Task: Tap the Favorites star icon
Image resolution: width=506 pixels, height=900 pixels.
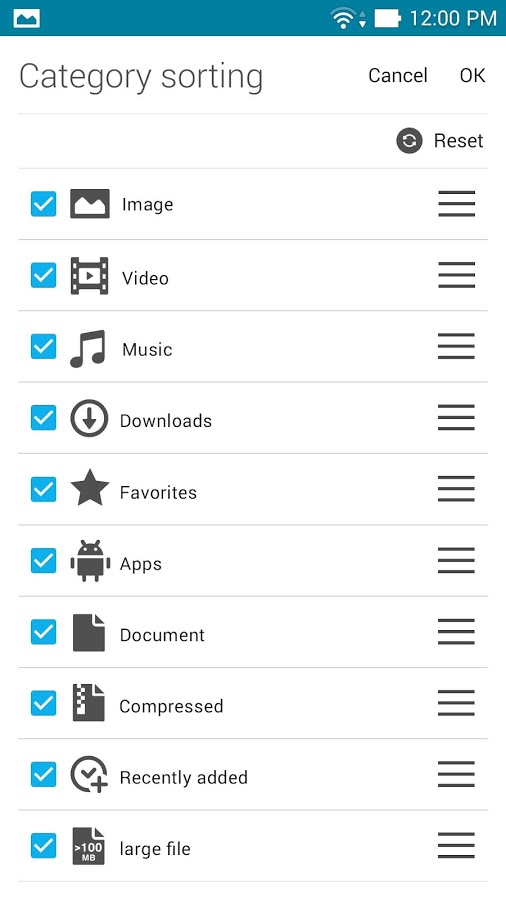Action: click(x=89, y=488)
